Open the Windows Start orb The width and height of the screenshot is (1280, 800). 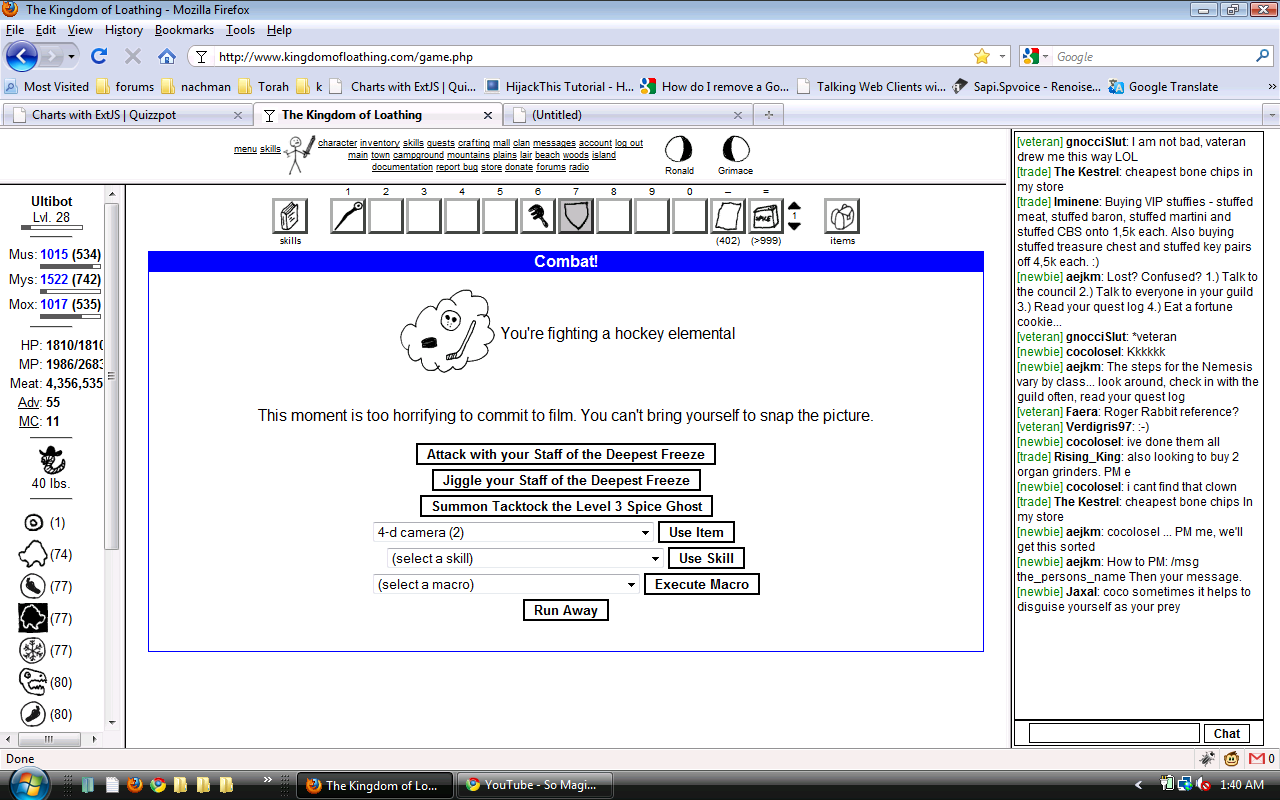[x=30, y=782]
